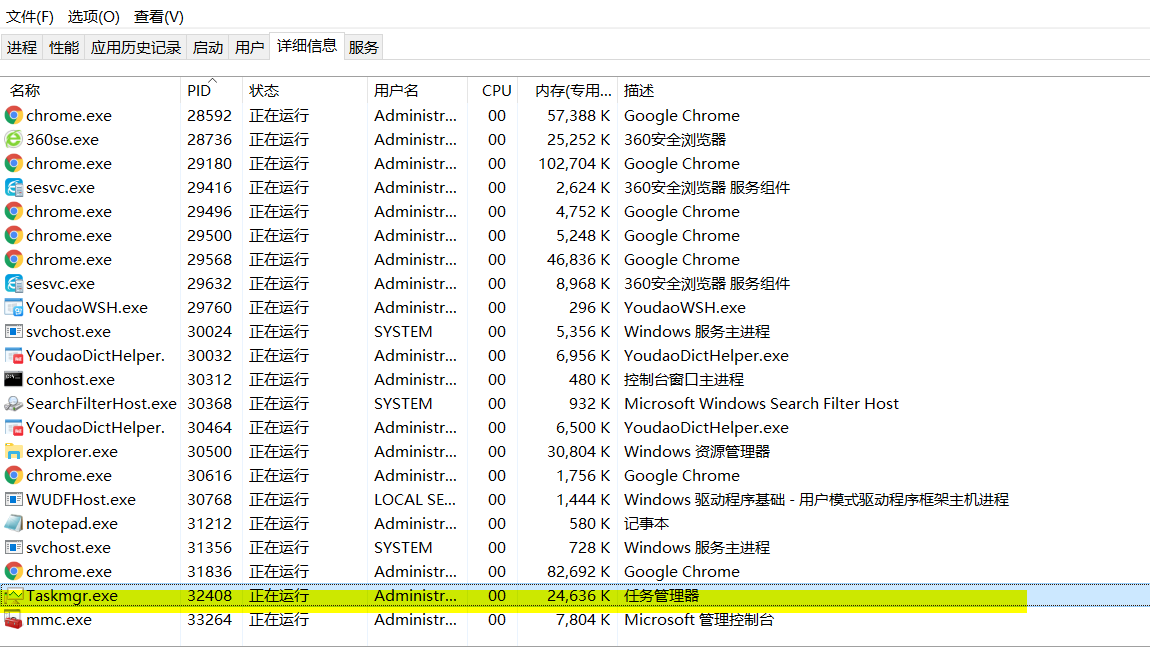Click Windows 资源管理器 description

click(x=697, y=452)
